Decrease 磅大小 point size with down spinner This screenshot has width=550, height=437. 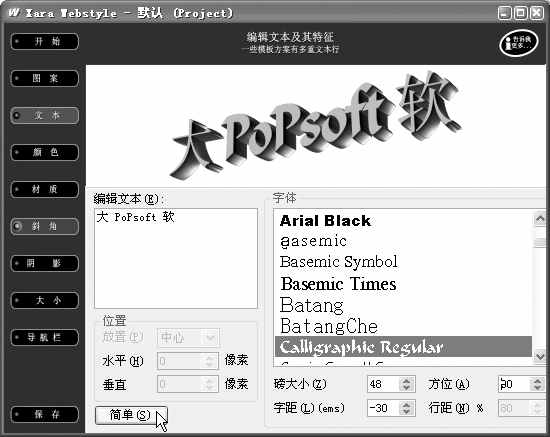tap(407, 388)
